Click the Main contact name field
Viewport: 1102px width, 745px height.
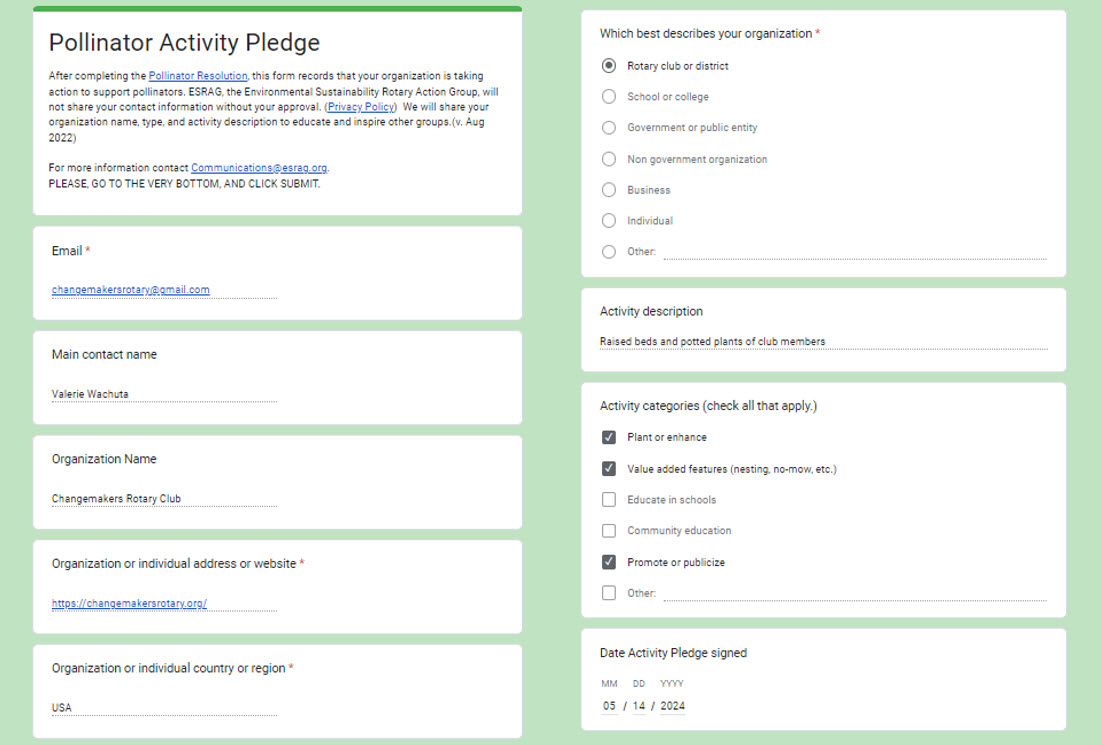(163, 393)
